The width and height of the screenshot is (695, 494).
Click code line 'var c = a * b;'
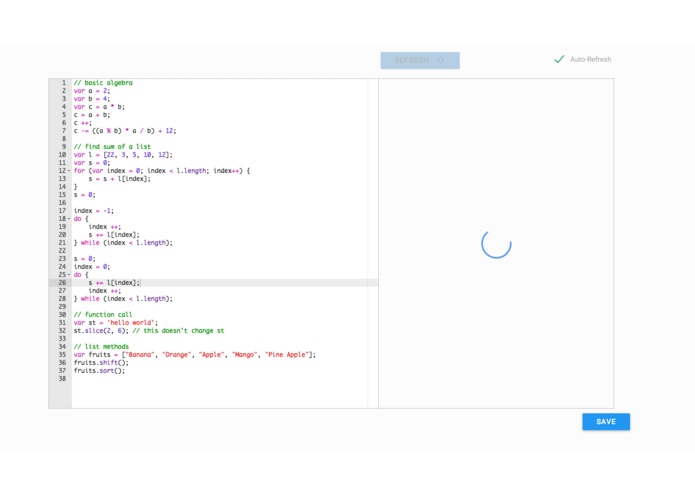point(99,107)
